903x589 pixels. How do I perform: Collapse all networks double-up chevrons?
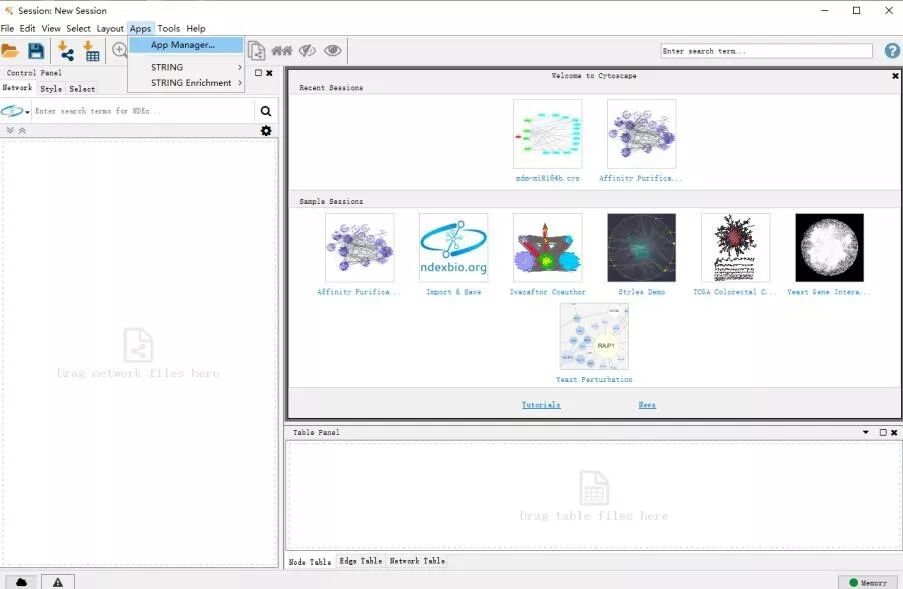22,131
